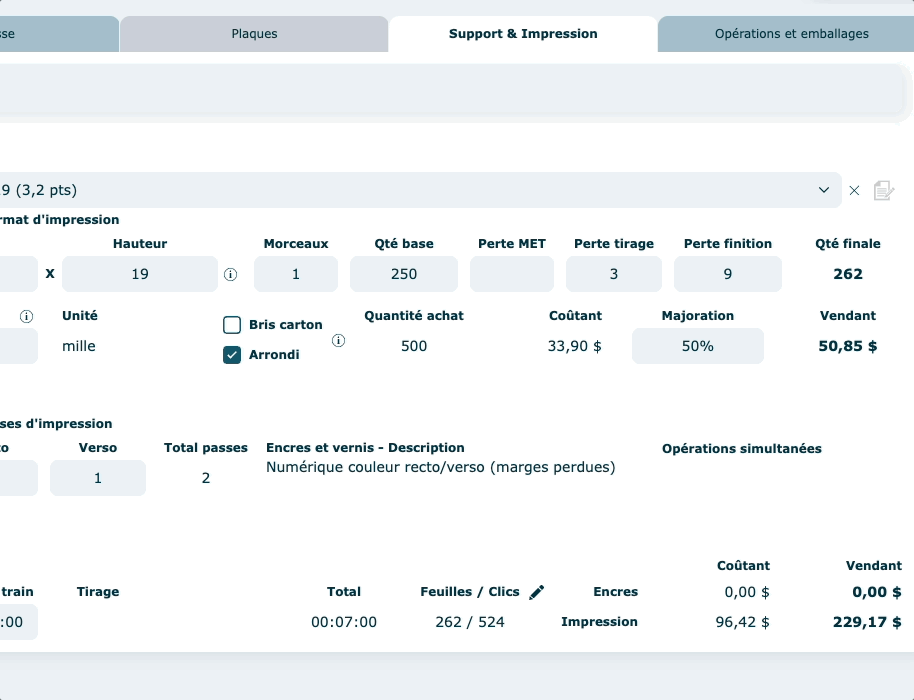Click the info icon beside Arrondi checkbox

point(338,341)
